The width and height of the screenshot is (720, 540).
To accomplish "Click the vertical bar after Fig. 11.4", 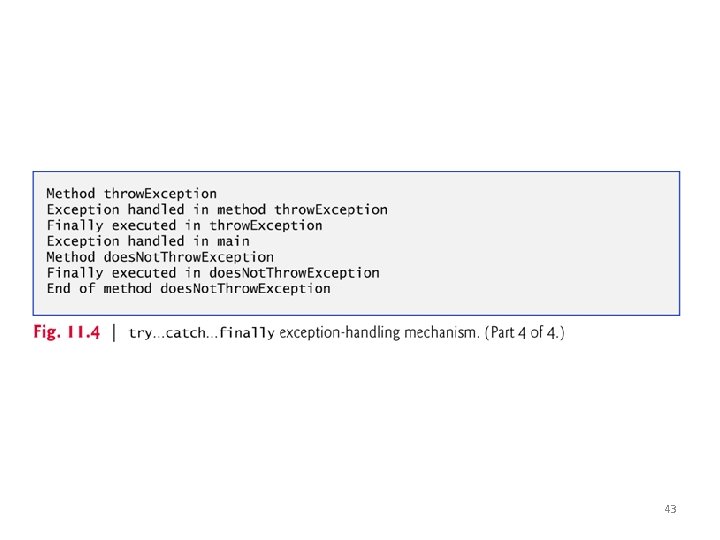I will point(113,332).
